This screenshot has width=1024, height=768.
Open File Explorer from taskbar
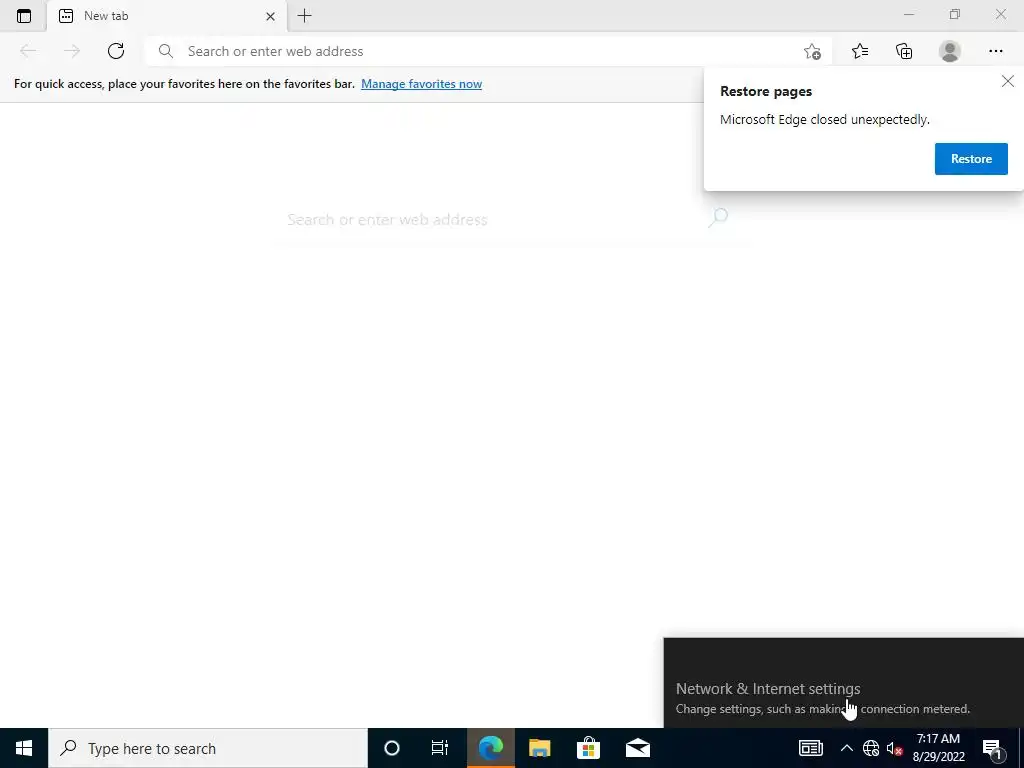tap(539, 748)
